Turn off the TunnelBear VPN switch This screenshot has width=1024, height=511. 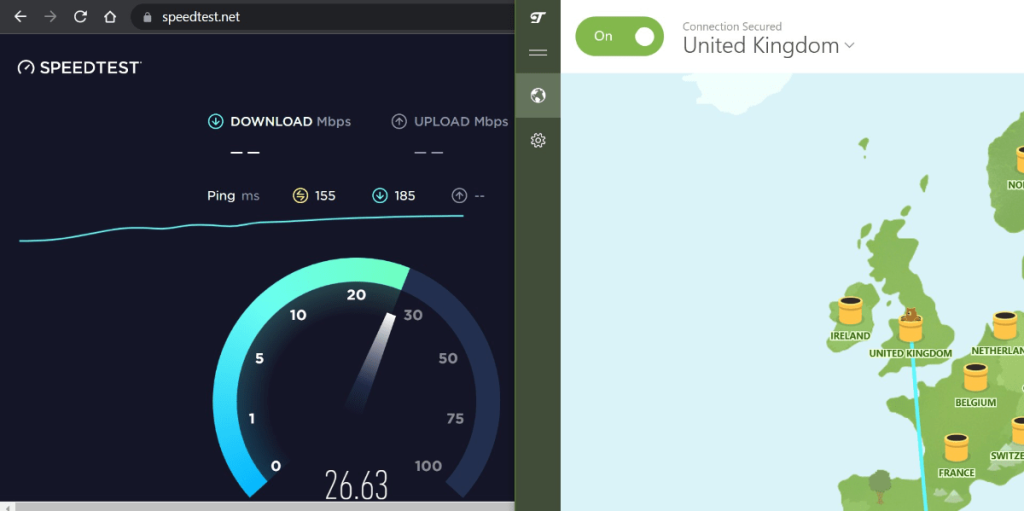pos(619,36)
